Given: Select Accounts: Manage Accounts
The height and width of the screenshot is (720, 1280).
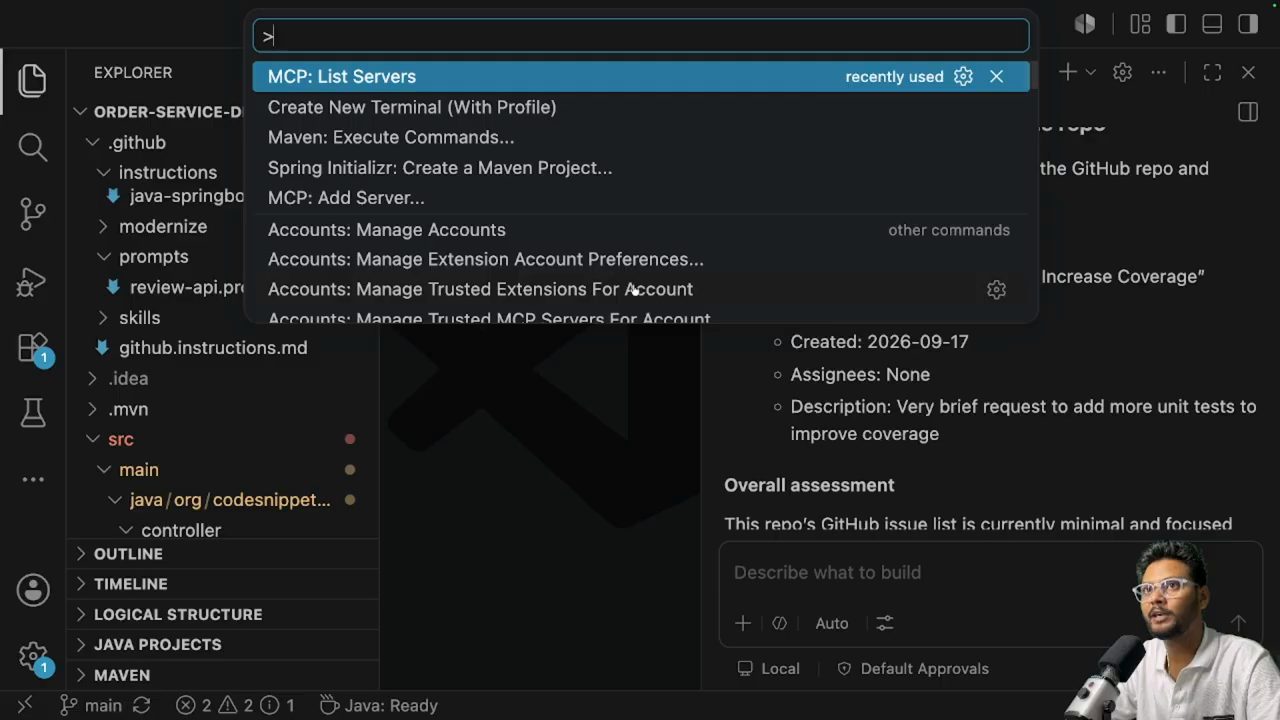Looking at the screenshot, I should tap(641, 230).
